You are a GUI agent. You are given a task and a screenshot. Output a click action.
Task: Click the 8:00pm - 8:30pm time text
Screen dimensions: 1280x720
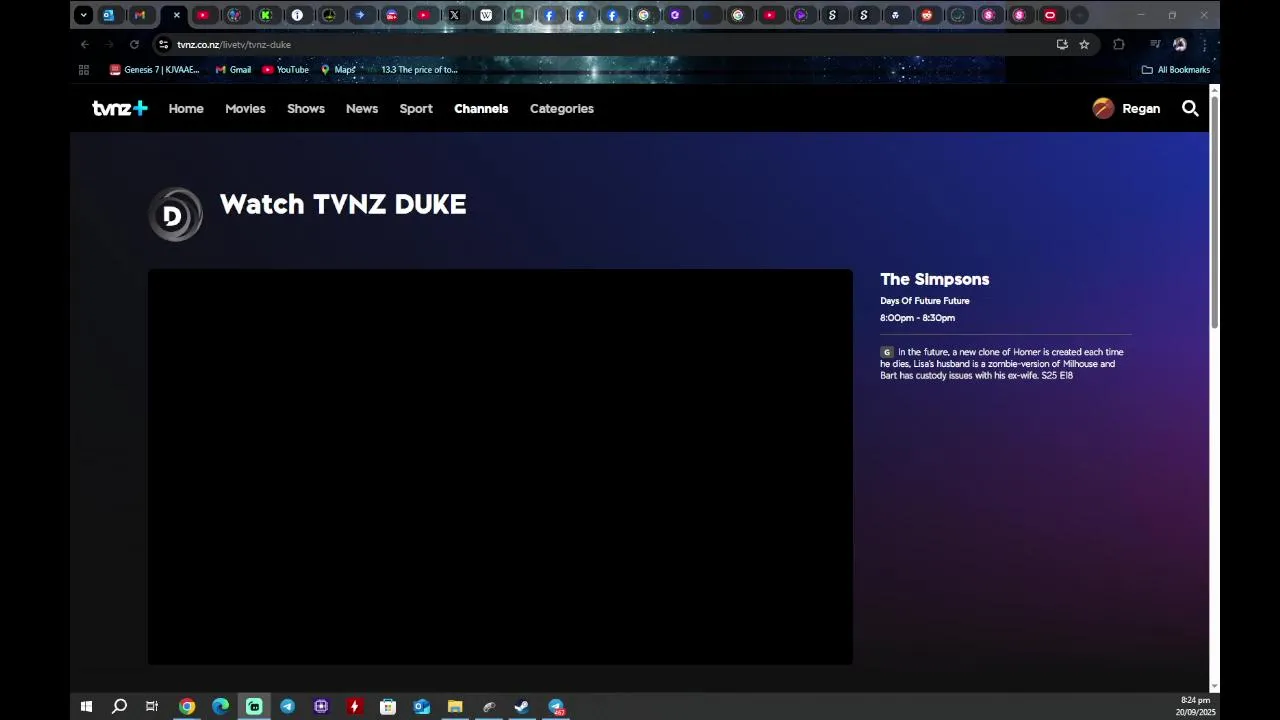917,318
